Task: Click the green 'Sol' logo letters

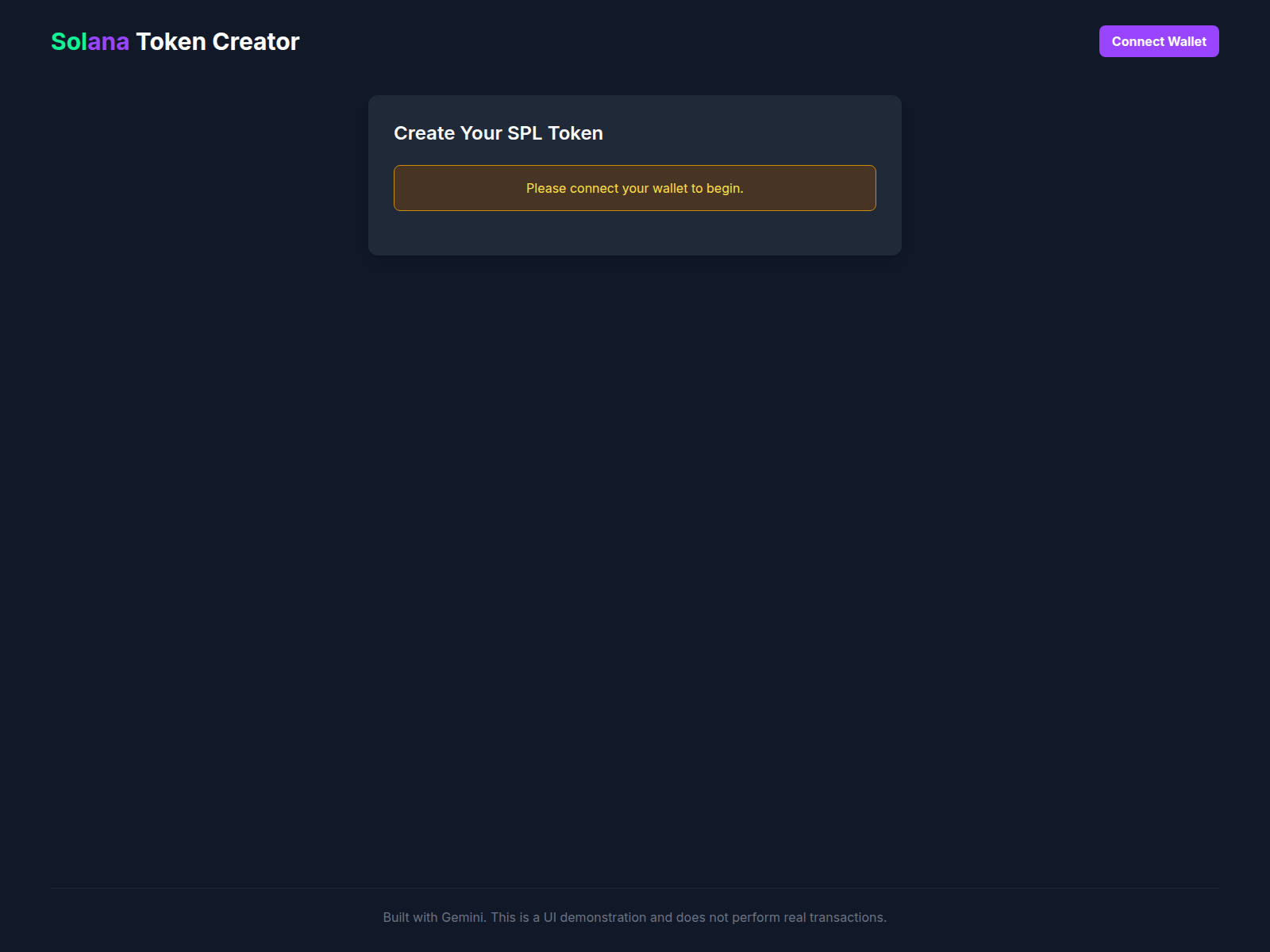Action: click(x=69, y=41)
